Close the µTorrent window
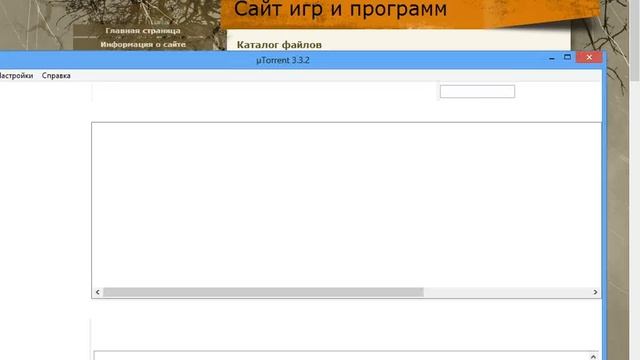Image resolution: width=640 pixels, height=360 pixels. click(589, 58)
